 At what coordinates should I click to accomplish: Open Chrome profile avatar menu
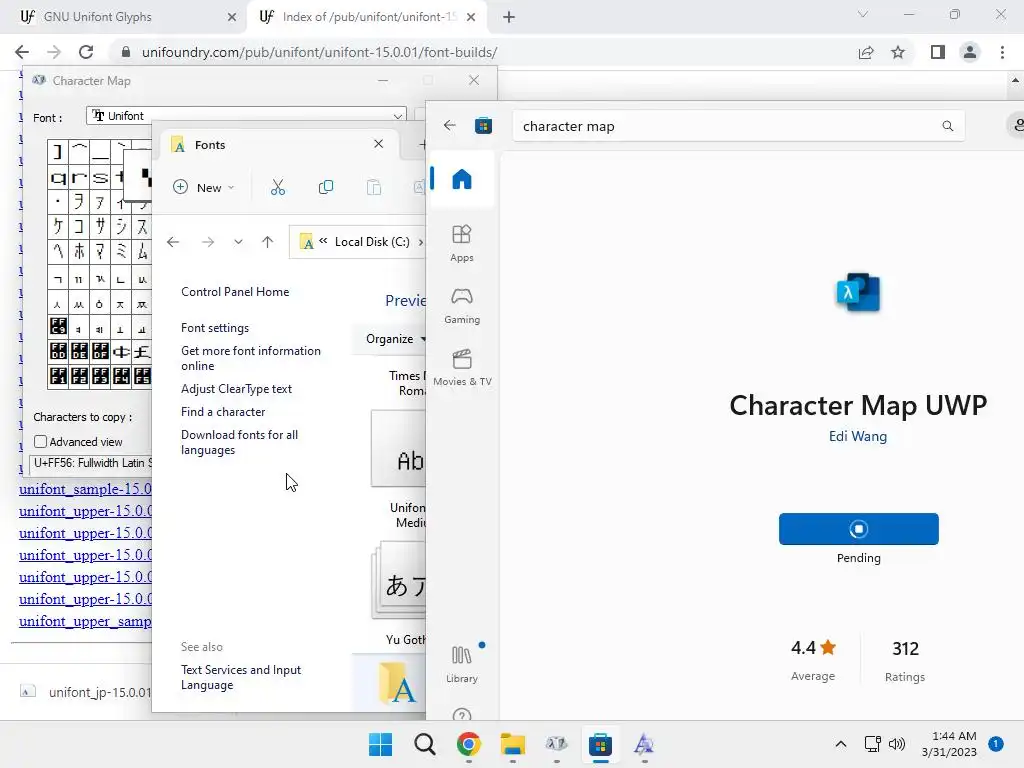970,52
